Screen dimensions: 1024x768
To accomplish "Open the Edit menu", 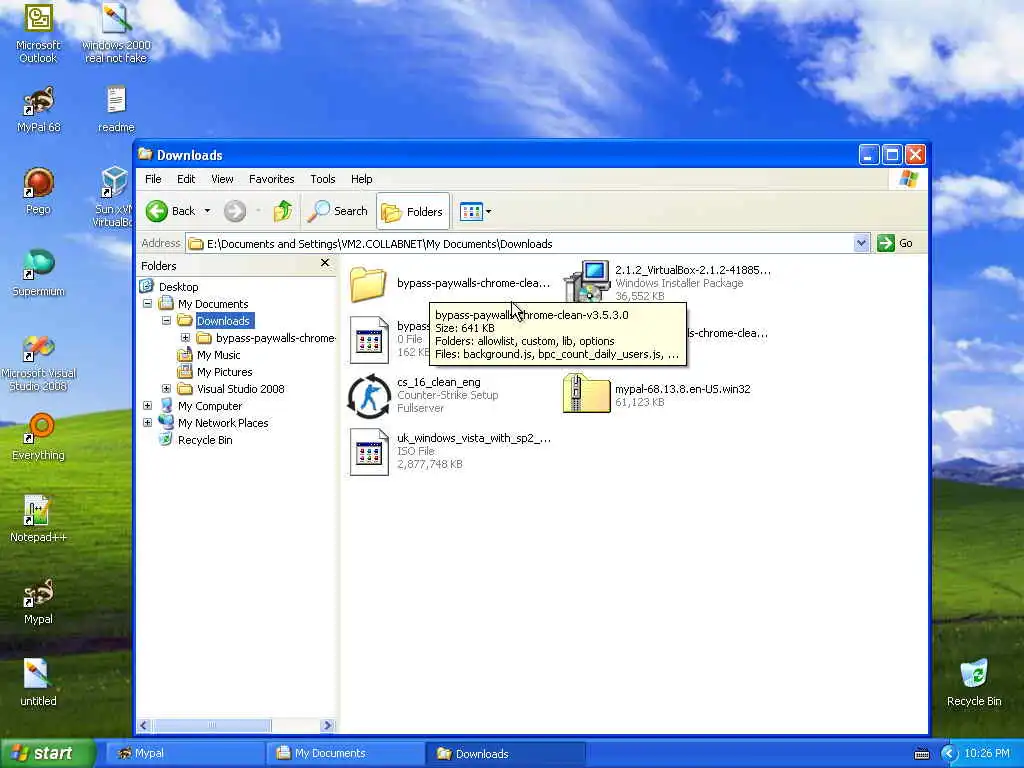I will click(186, 179).
